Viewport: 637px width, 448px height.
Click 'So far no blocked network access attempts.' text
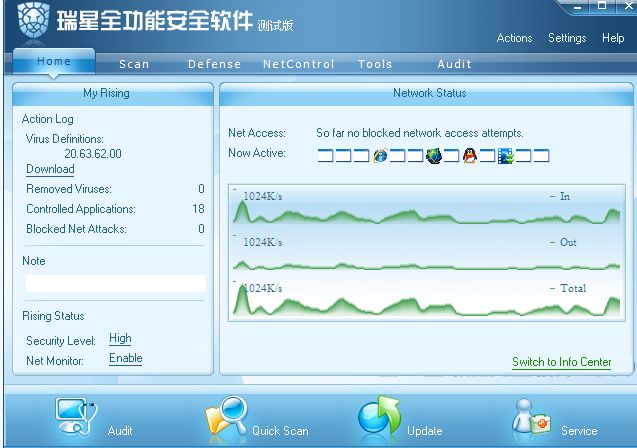coord(420,133)
